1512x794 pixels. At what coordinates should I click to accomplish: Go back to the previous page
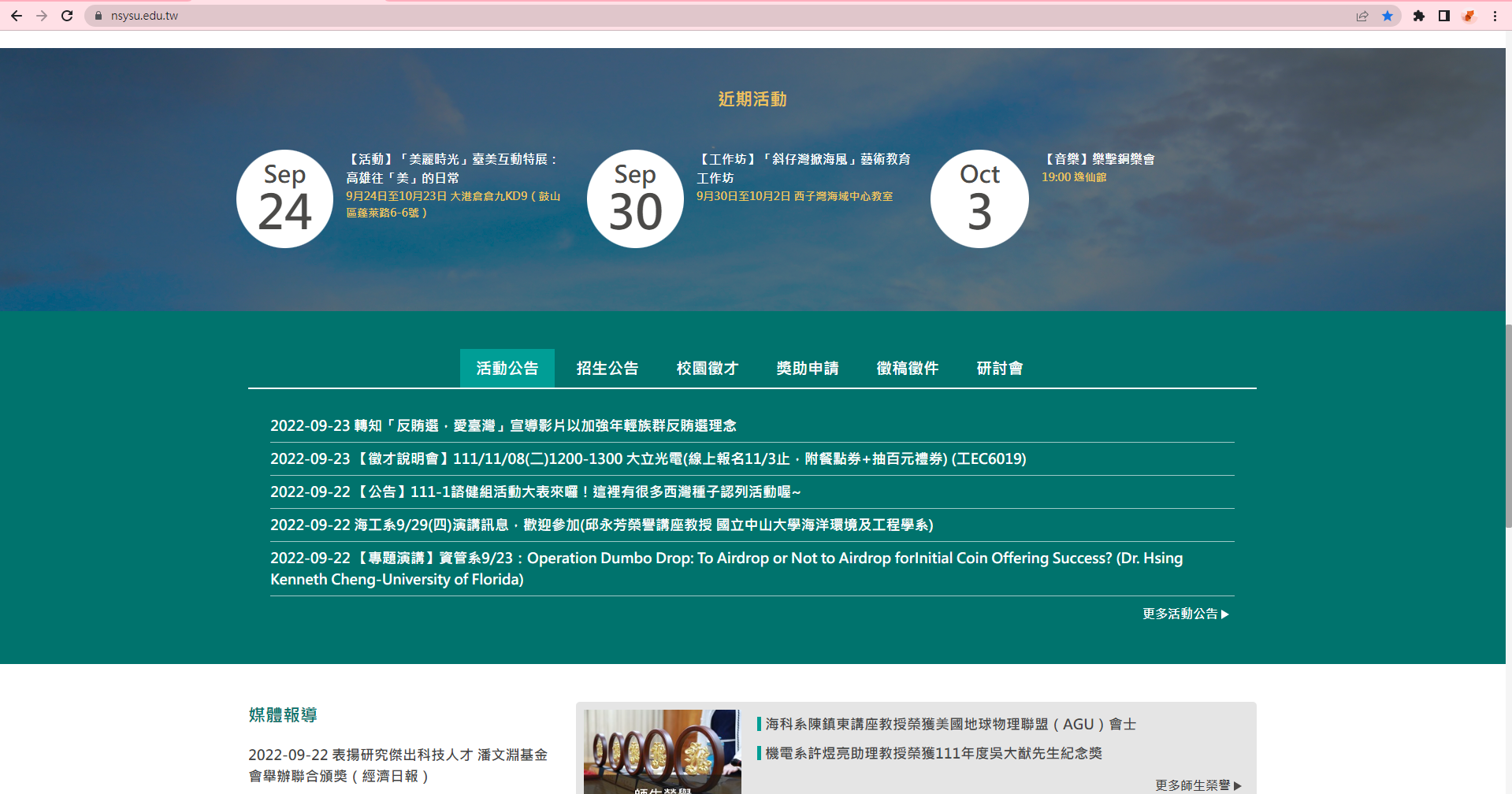click(x=16, y=16)
